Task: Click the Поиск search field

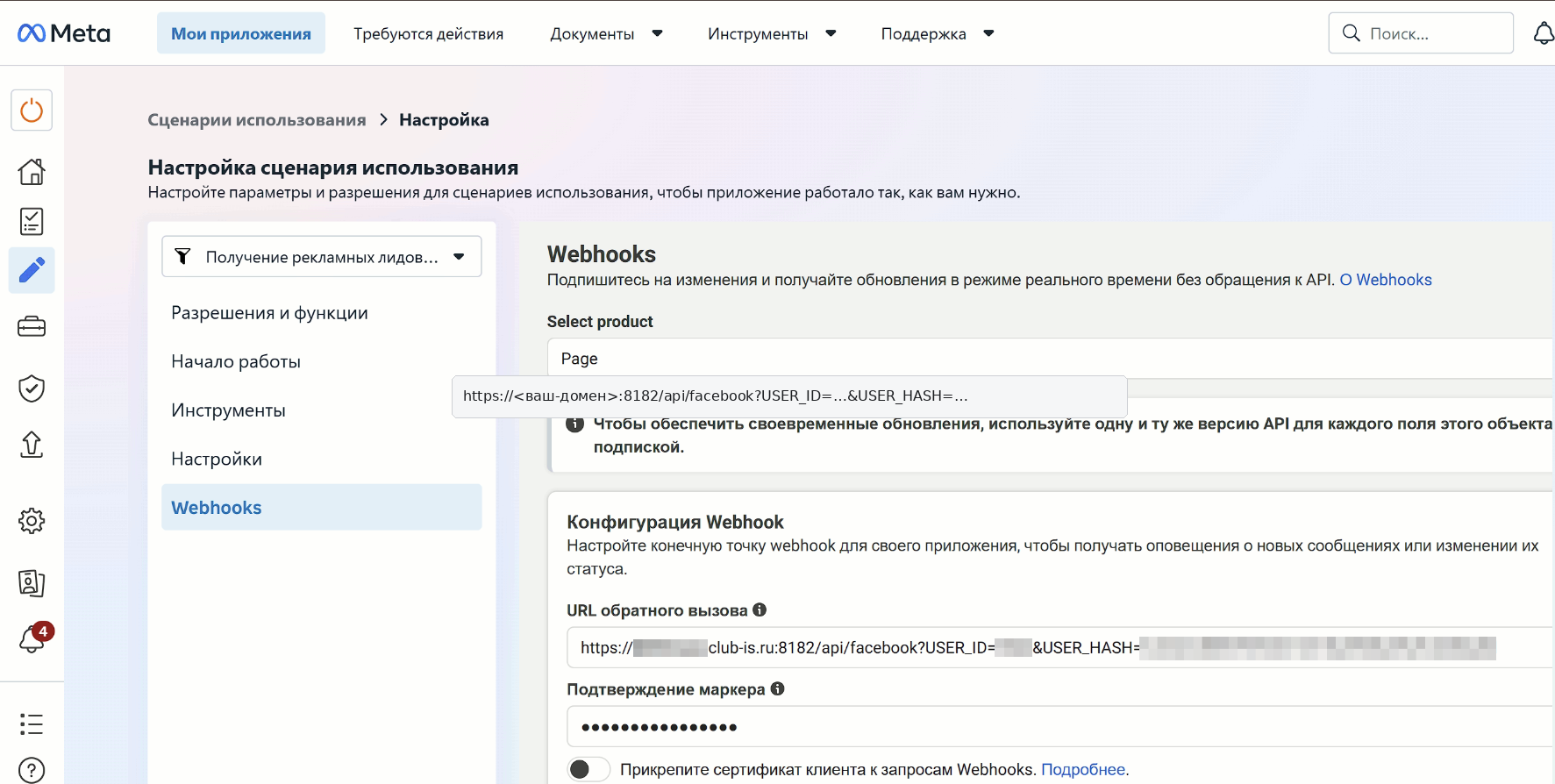Action: point(1421,33)
